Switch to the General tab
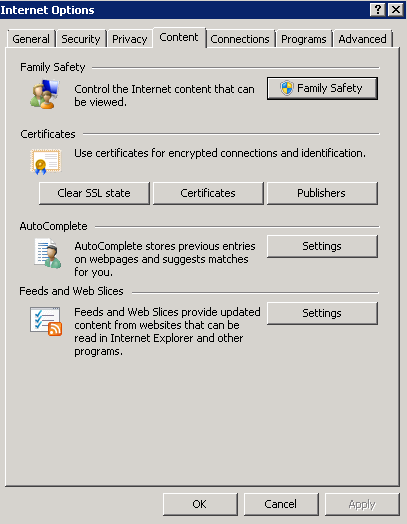This screenshot has width=407, height=524. 31,39
